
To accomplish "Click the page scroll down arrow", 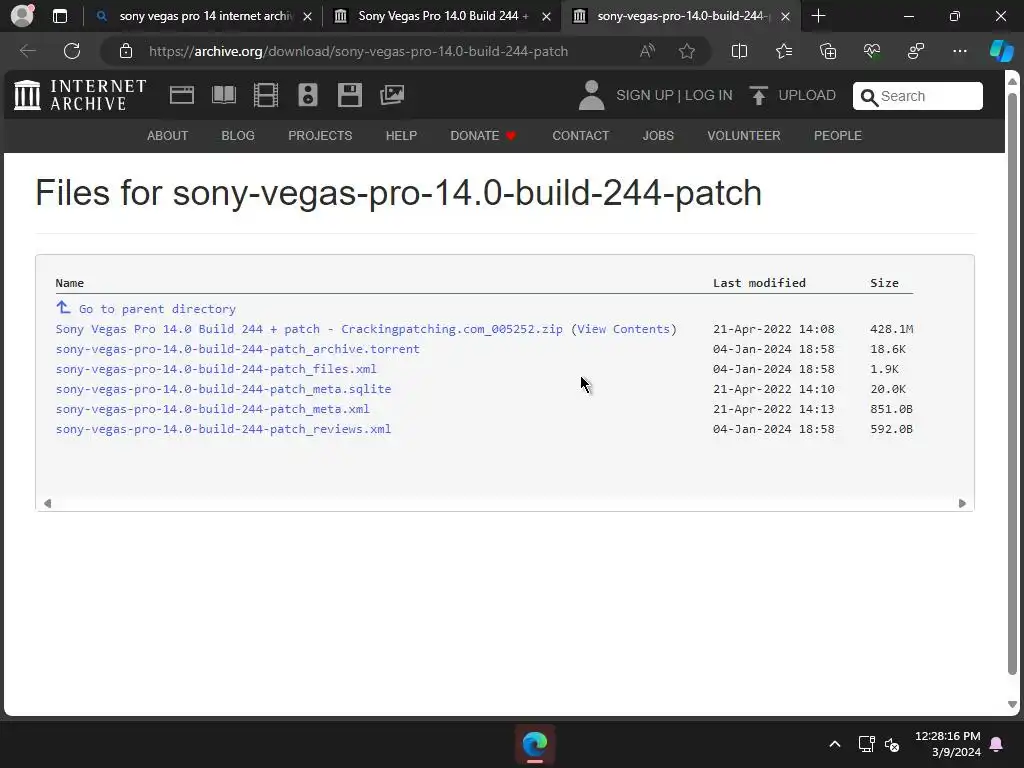I will pos(1012,704).
